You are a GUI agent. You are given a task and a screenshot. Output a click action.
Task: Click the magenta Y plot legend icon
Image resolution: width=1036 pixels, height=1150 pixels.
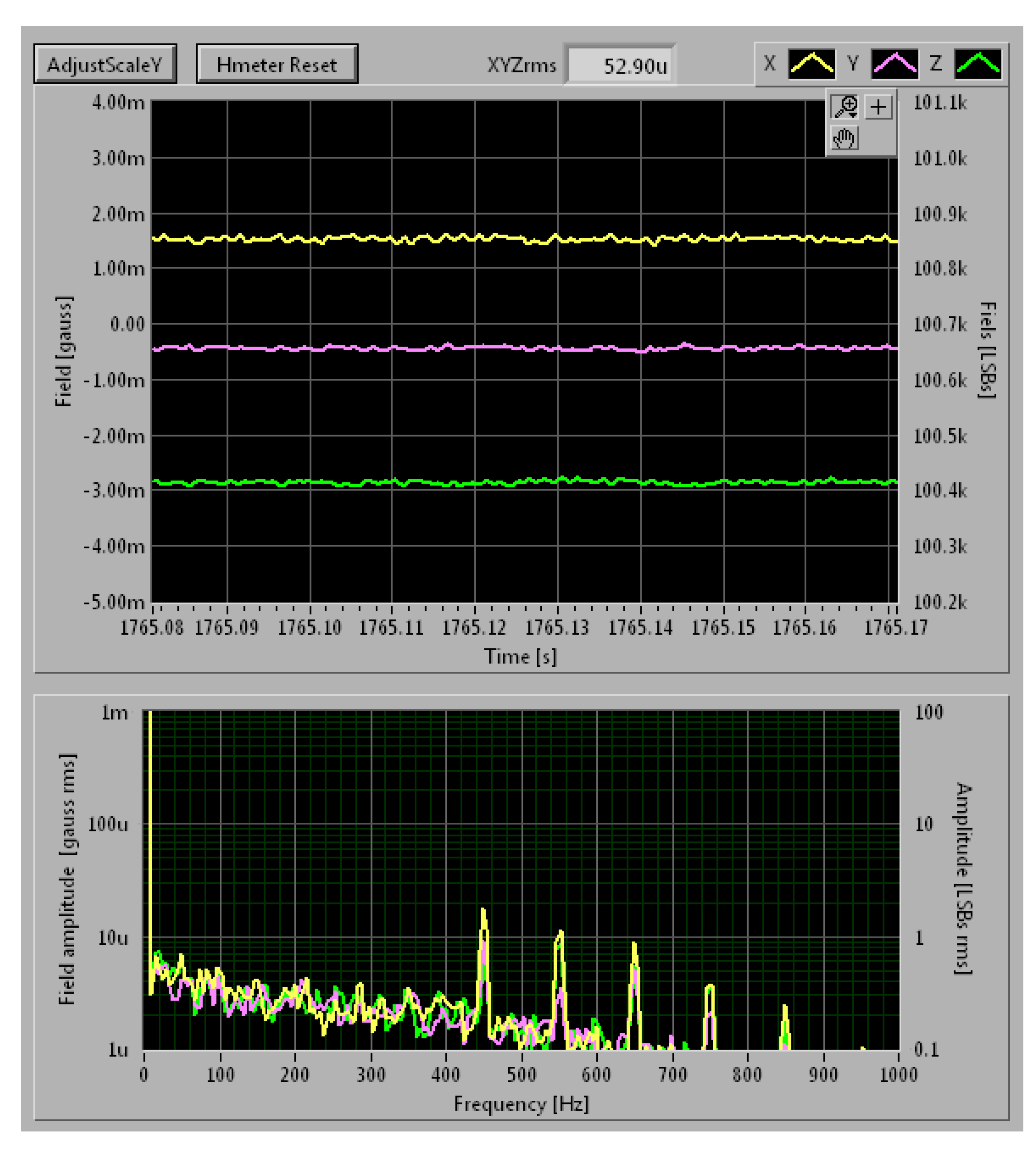click(895, 64)
